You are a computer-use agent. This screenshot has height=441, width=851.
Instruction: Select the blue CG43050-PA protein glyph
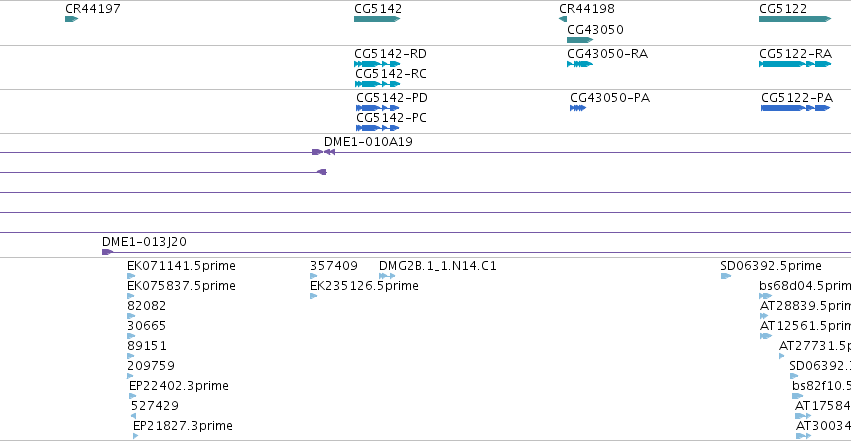[578, 108]
